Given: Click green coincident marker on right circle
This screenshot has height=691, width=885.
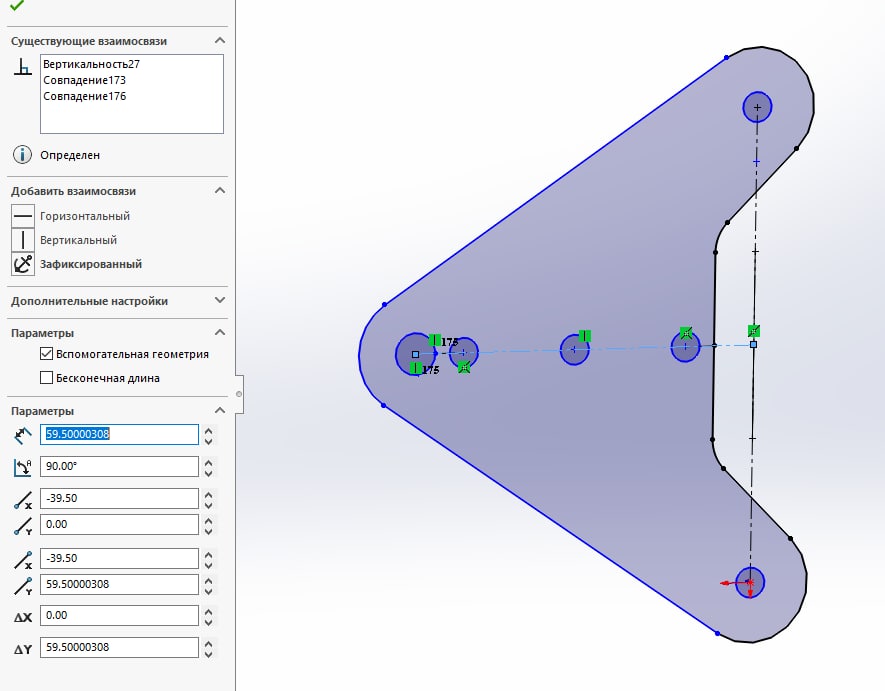Looking at the screenshot, I should click(x=686, y=333).
